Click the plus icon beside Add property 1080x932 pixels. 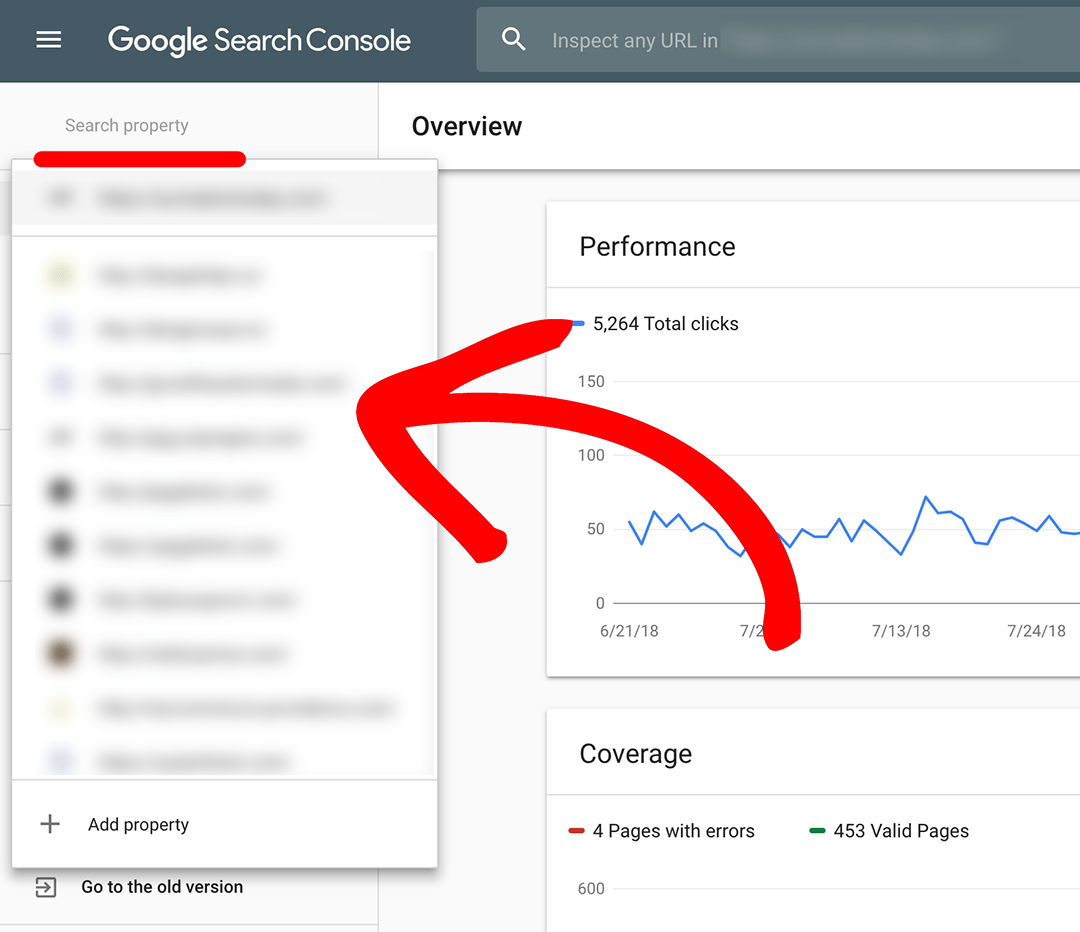[x=49, y=824]
